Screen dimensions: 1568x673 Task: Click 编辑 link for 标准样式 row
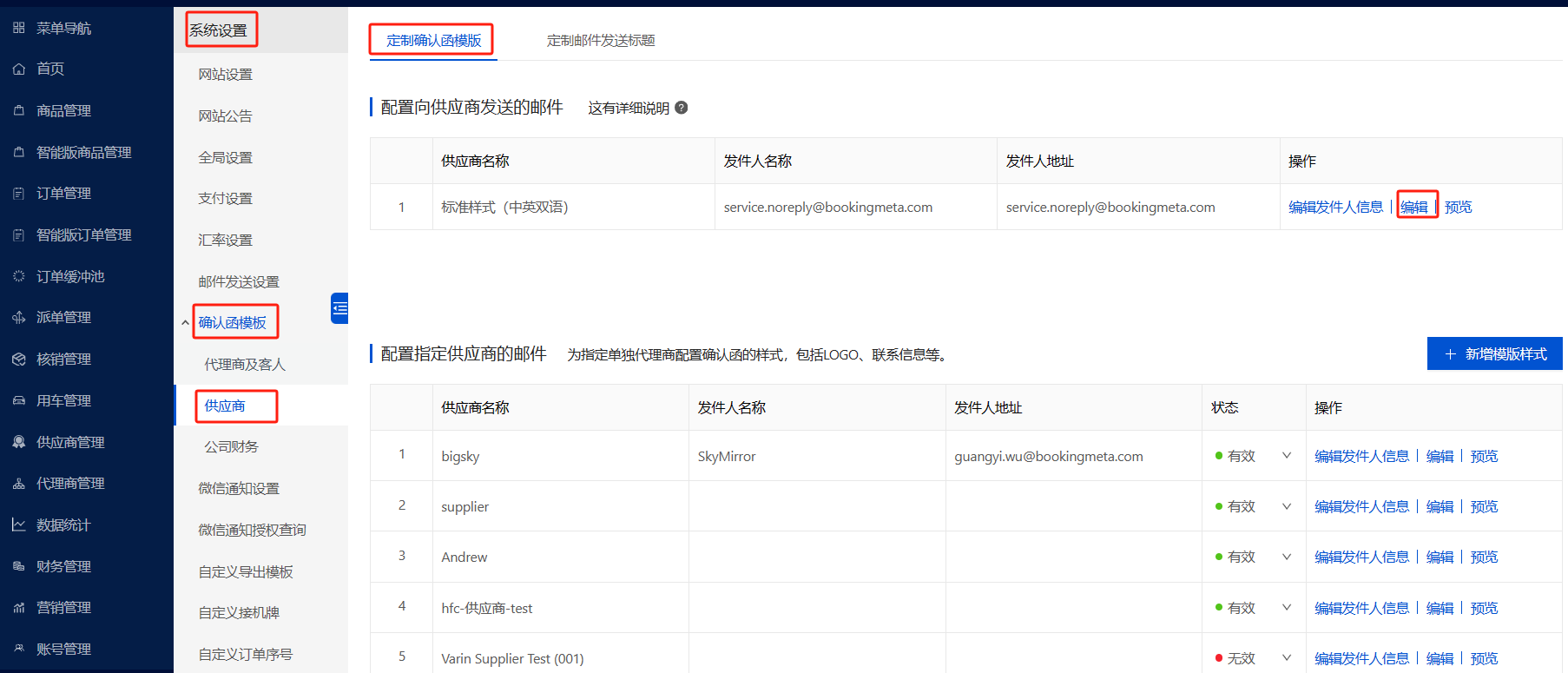pos(1414,207)
